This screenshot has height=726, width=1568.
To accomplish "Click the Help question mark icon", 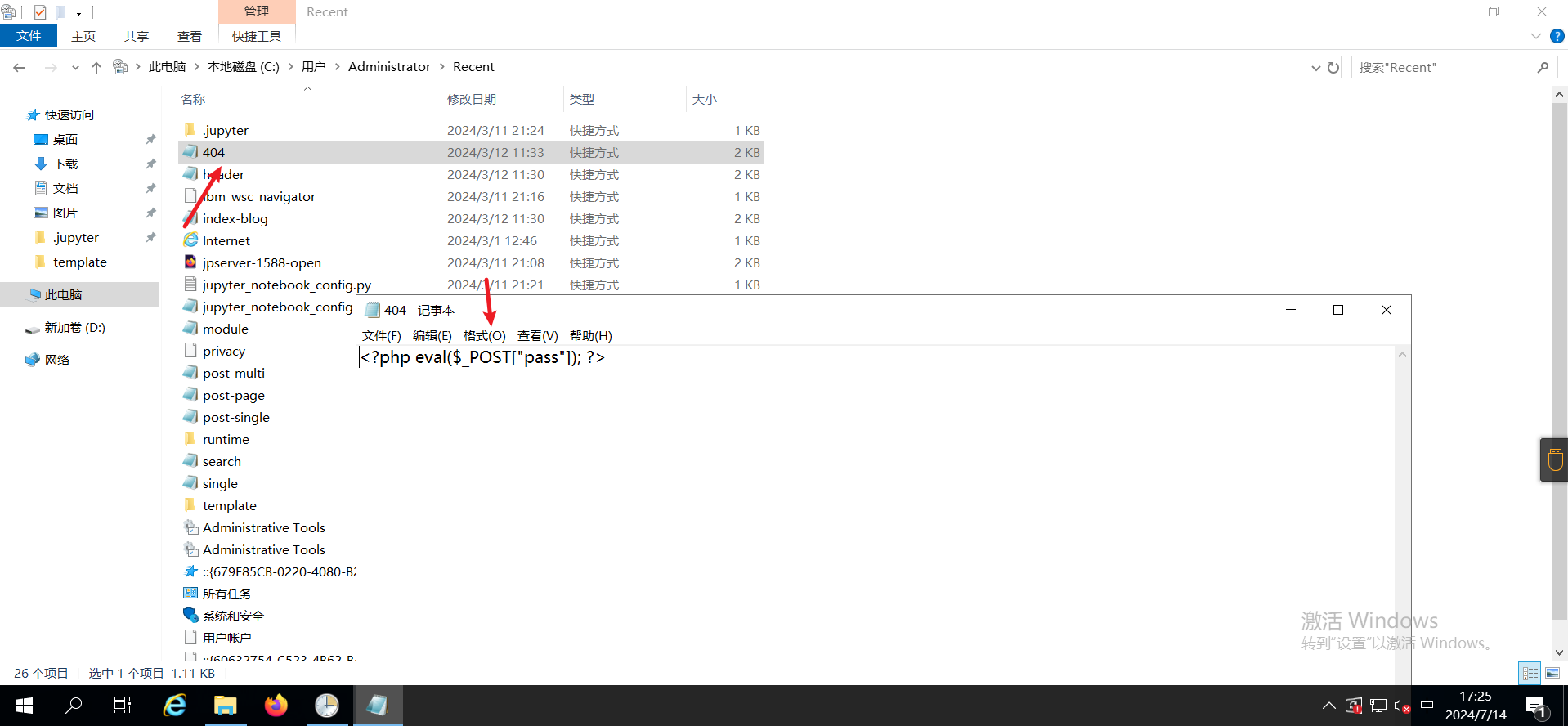I will (1557, 36).
